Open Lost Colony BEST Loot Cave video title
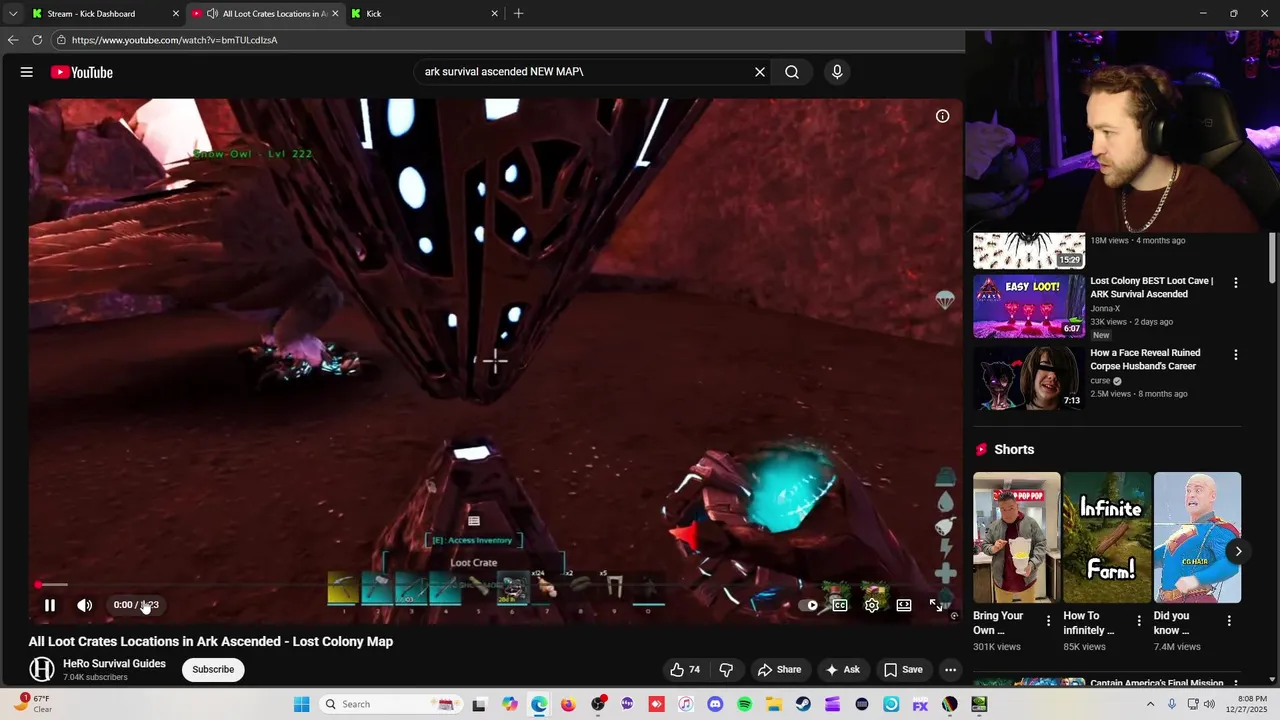The height and width of the screenshot is (720, 1280). click(1152, 288)
